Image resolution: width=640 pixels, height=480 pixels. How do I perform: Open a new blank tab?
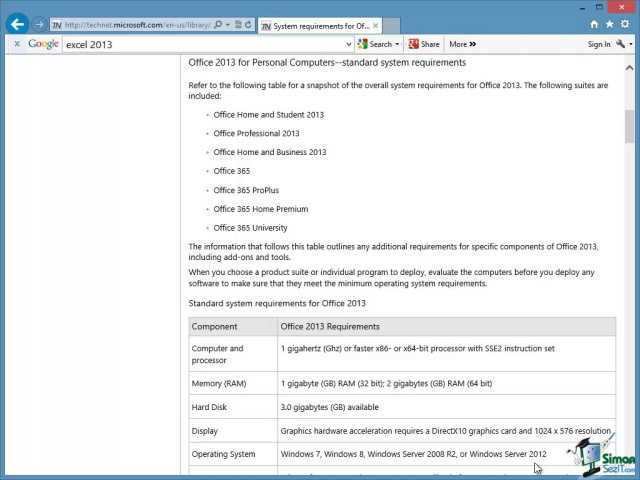coord(391,26)
